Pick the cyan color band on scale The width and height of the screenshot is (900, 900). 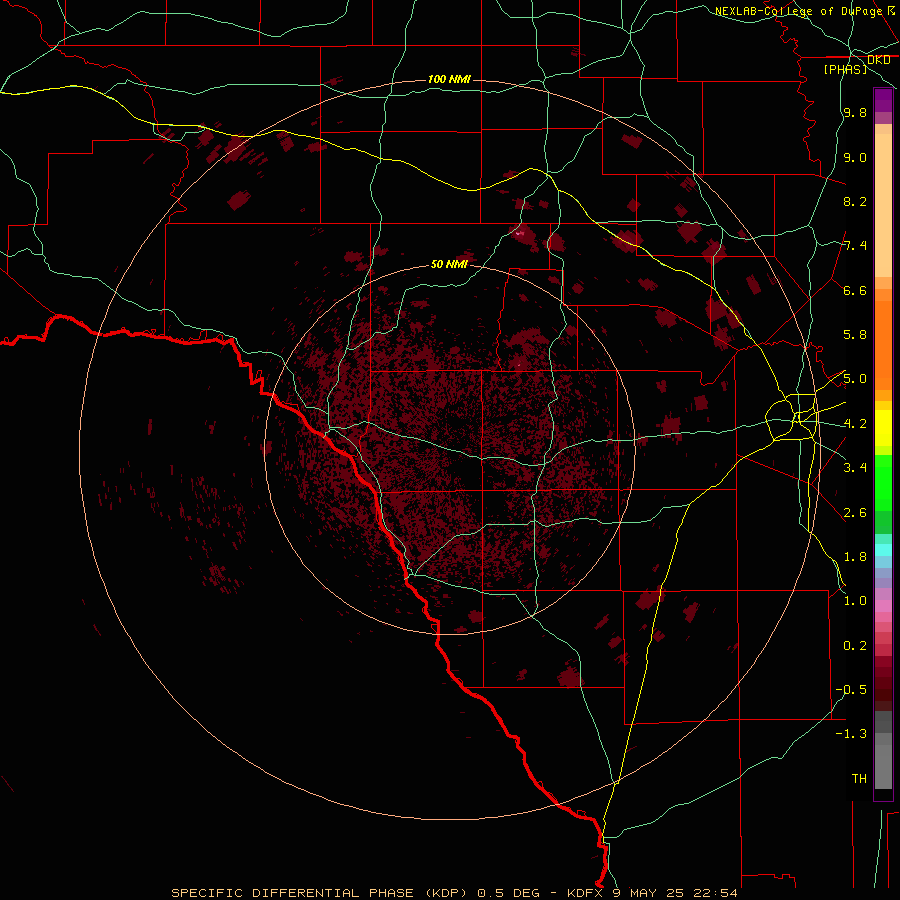[x=883, y=550]
